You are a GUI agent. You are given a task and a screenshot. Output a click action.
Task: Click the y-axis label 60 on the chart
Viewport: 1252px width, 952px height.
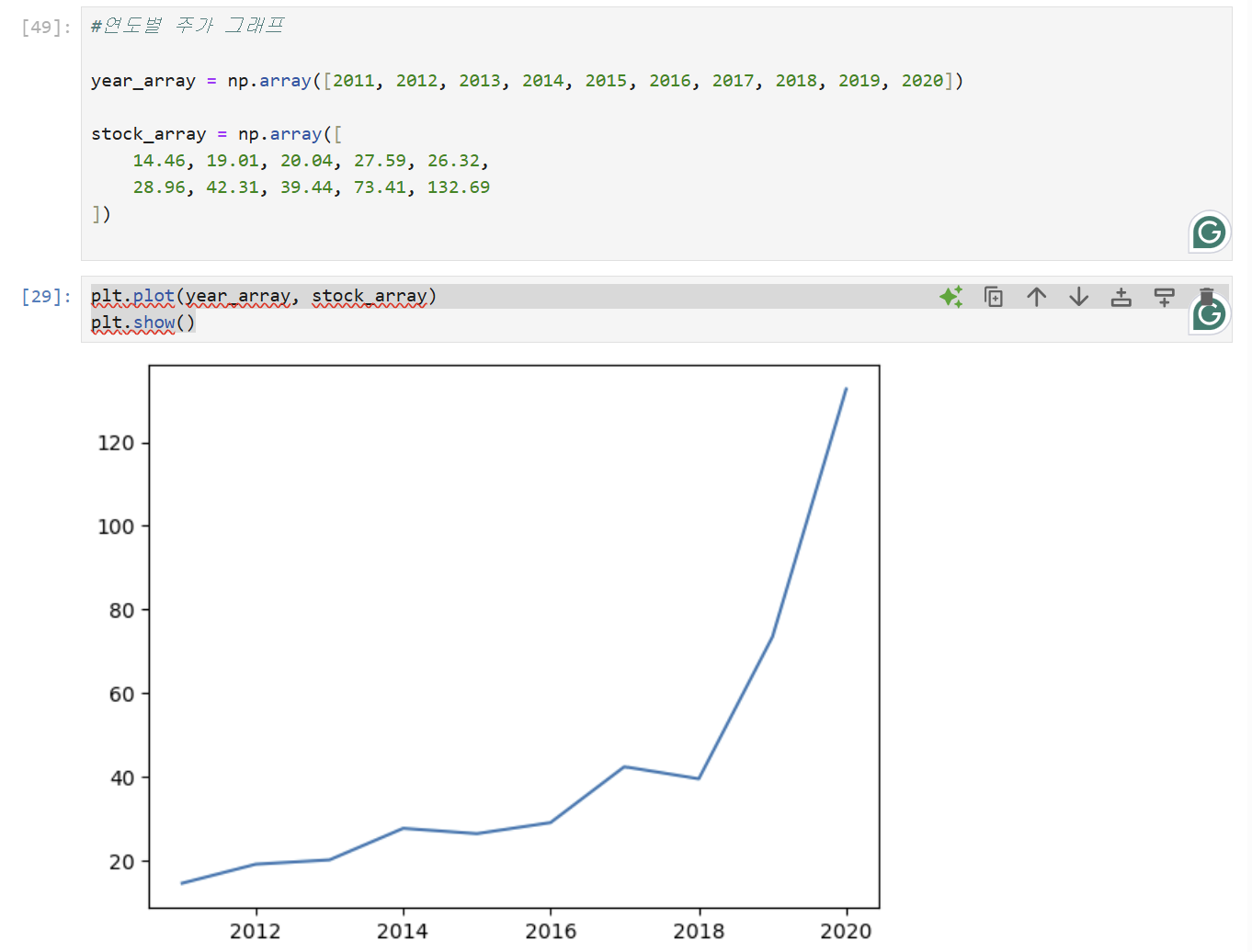click(x=122, y=694)
